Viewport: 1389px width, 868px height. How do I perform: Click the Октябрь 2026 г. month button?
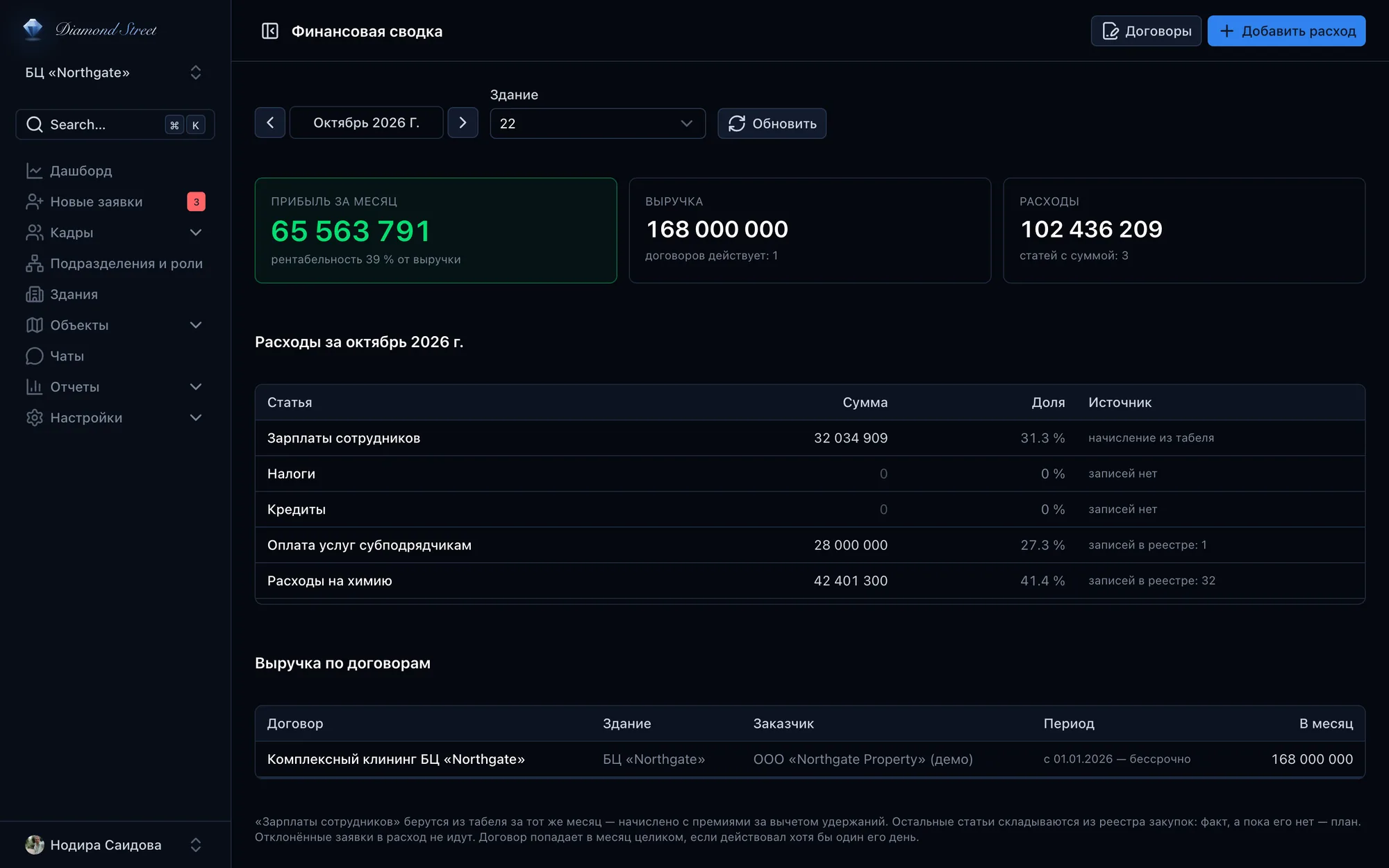366,123
